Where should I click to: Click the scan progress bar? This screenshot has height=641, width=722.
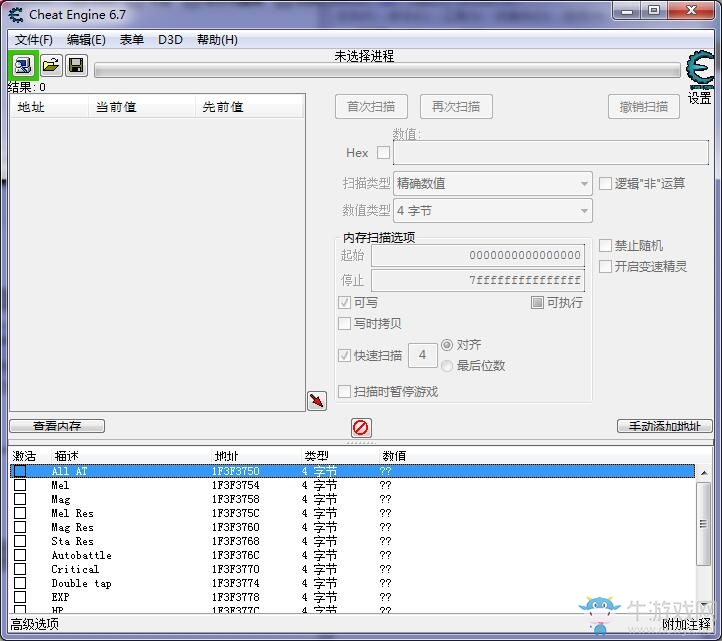click(x=387, y=70)
